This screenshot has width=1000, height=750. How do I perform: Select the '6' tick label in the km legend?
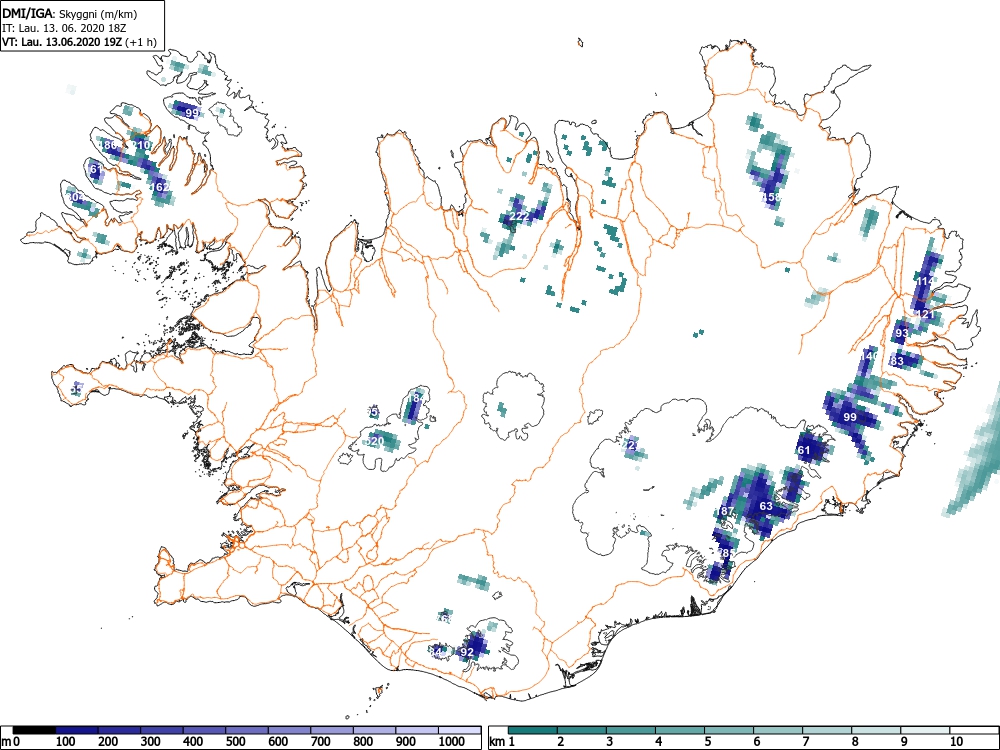[757, 742]
